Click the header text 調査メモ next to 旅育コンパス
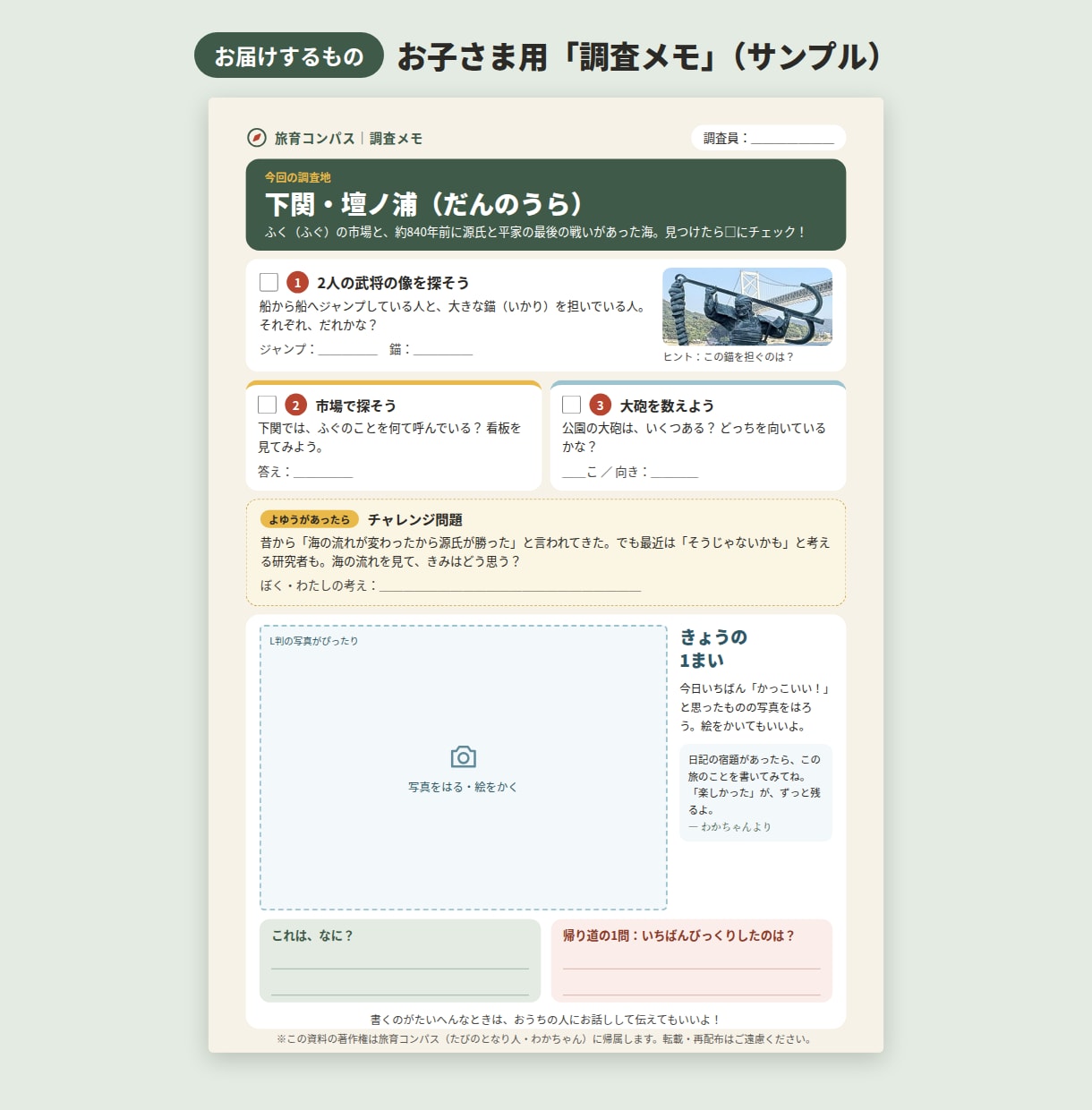 (x=396, y=139)
